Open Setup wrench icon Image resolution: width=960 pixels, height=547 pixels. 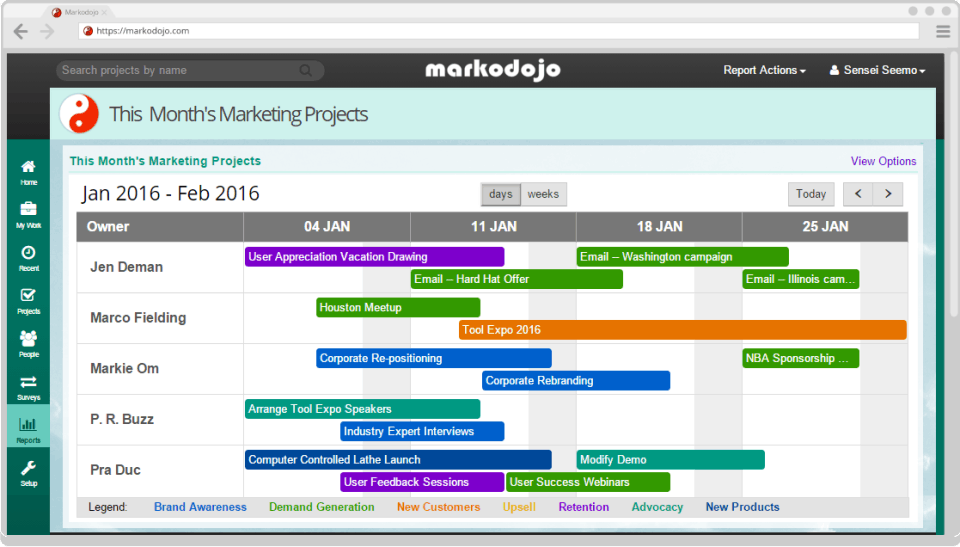pyautogui.click(x=28, y=468)
